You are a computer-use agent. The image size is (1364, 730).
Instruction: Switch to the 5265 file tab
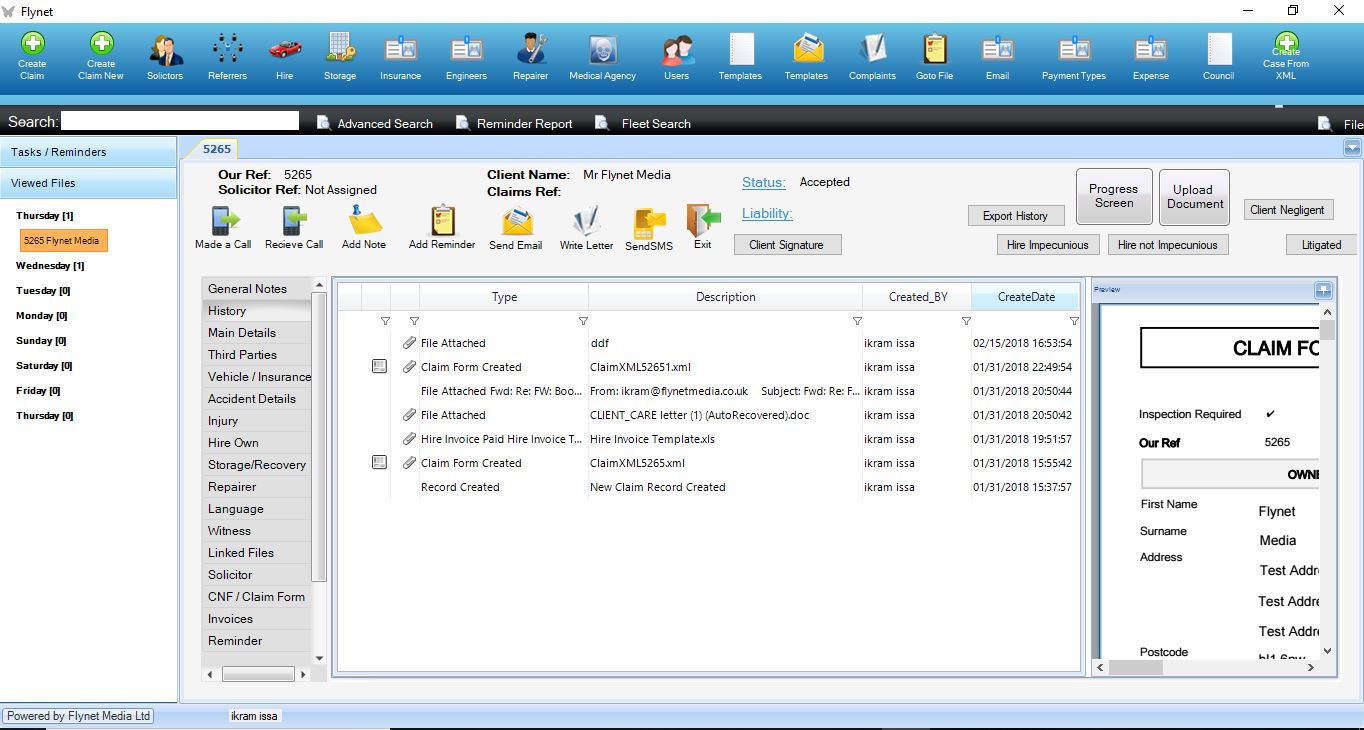tap(217, 149)
